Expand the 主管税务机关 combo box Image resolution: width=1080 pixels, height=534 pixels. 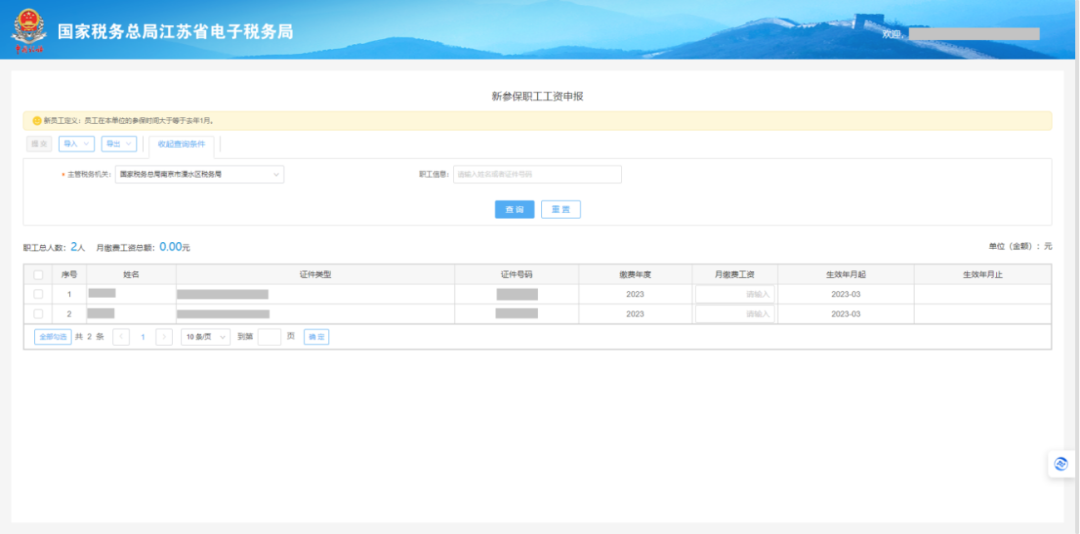pyautogui.click(x=200, y=174)
